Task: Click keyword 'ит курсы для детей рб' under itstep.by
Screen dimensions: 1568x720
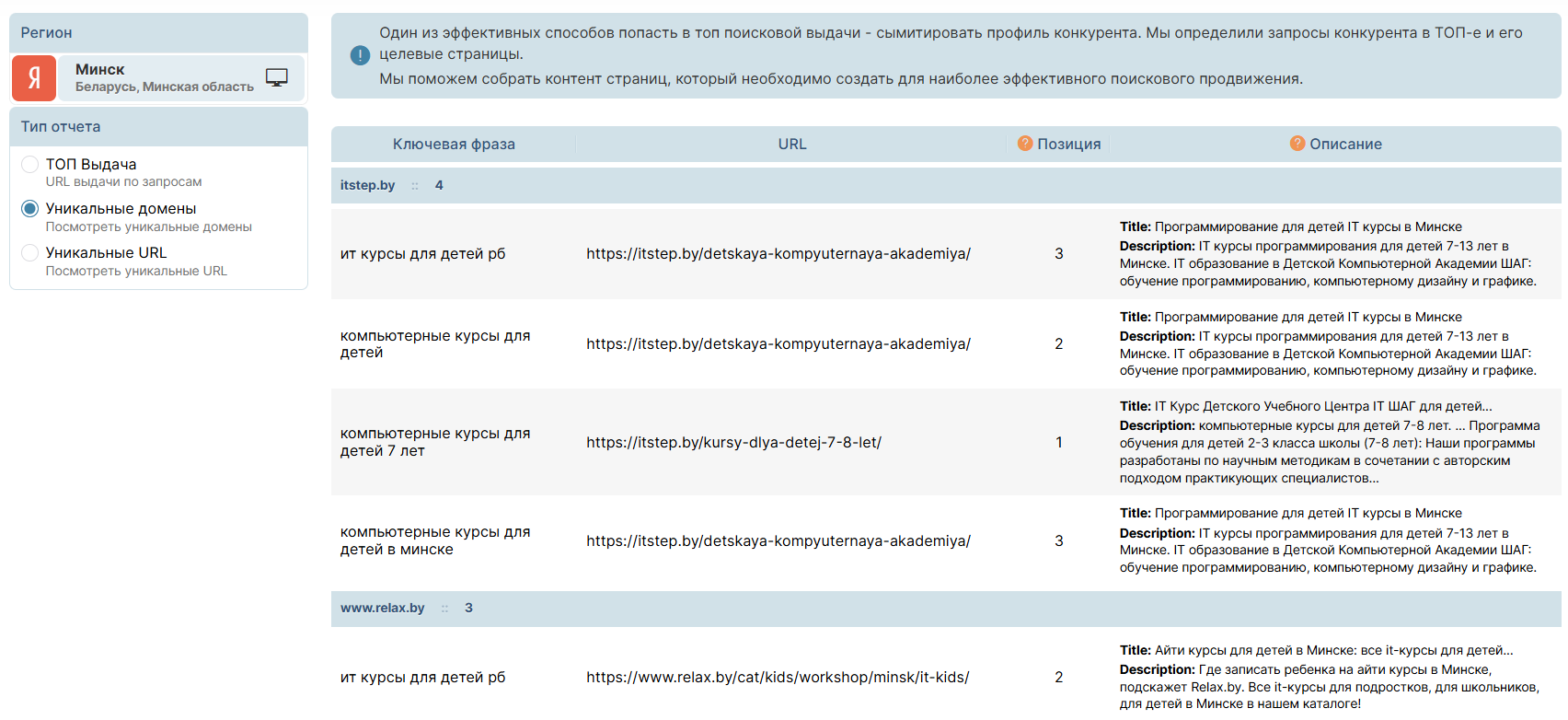Action: pos(422,253)
